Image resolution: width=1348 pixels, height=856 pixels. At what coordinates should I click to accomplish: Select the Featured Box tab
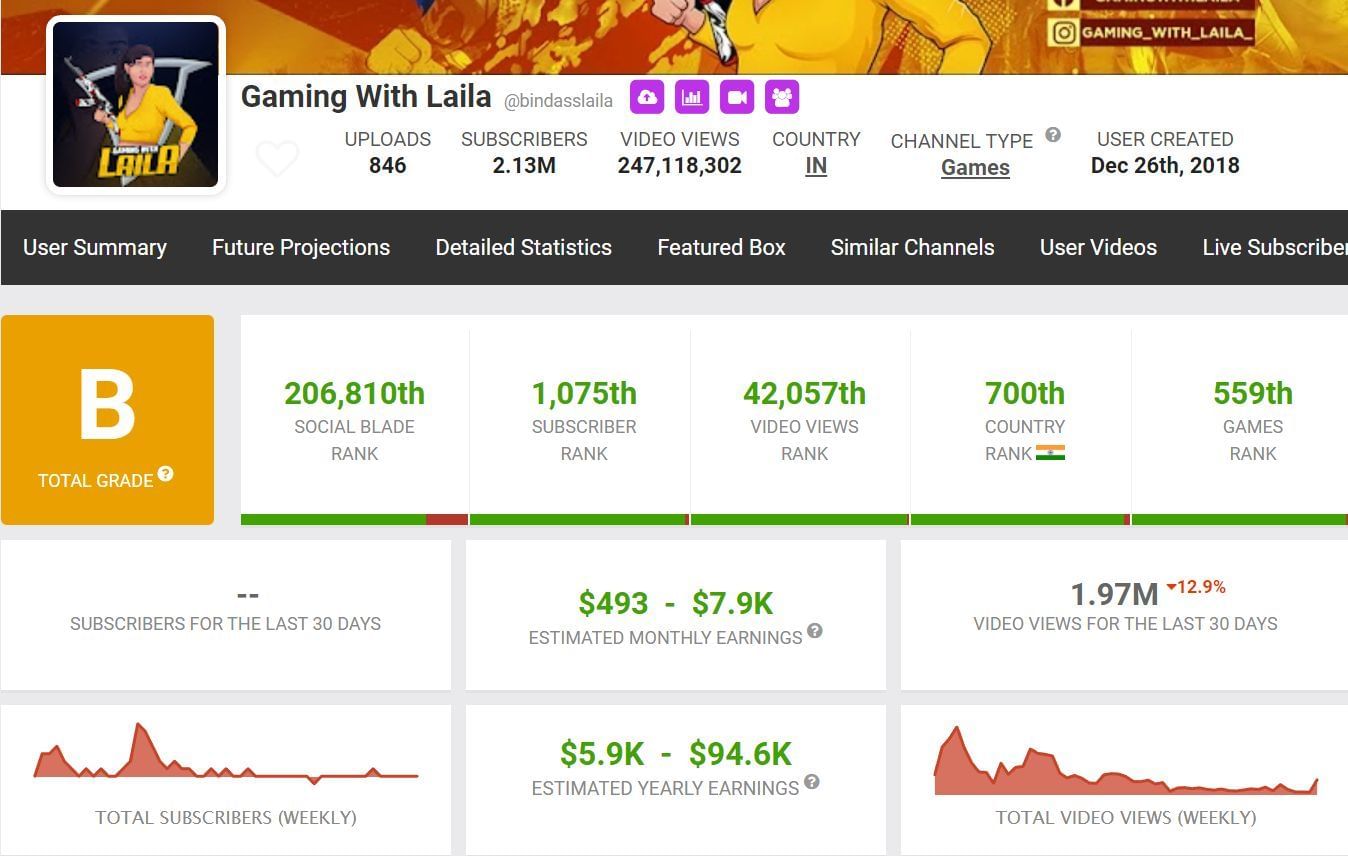pos(721,247)
